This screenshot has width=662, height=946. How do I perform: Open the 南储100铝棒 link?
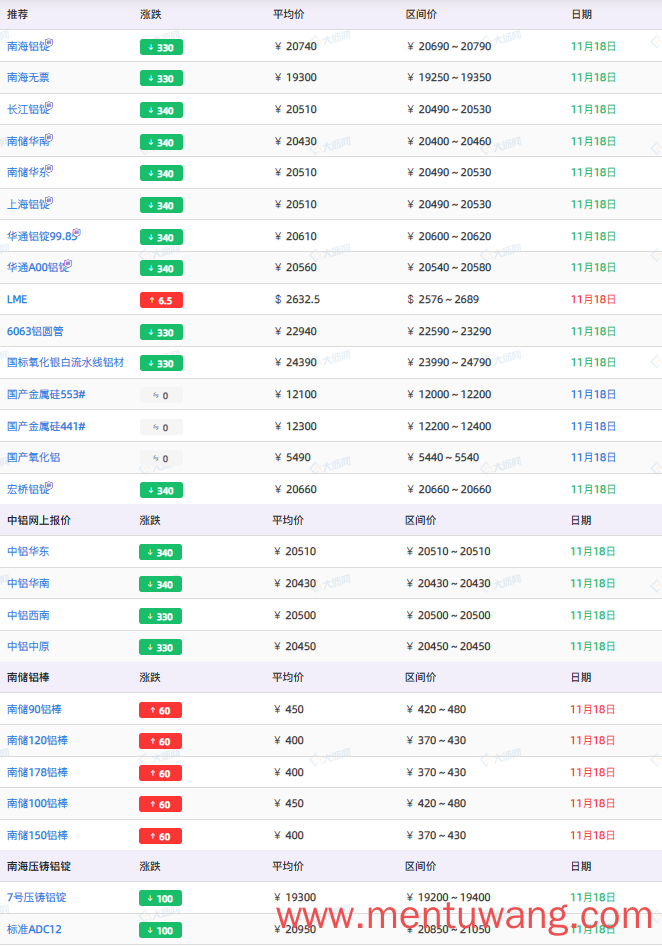pyautogui.click(x=37, y=804)
